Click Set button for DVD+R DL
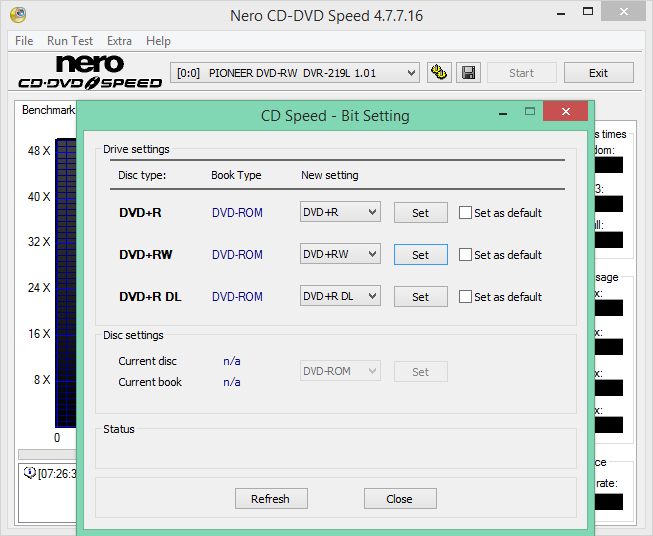Image resolution: width=653 pixels, height=536 pixels. [x=421, y=297]
